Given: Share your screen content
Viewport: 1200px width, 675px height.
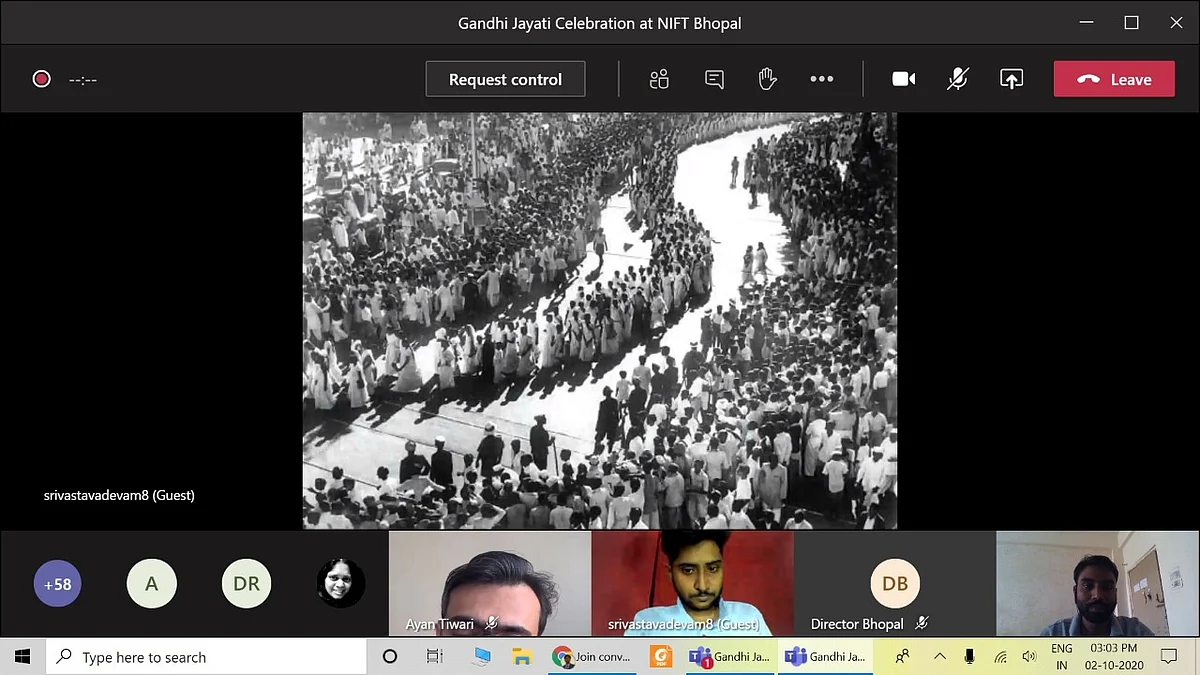Looking at the screenshot, I should click(x=1011, y=79).
